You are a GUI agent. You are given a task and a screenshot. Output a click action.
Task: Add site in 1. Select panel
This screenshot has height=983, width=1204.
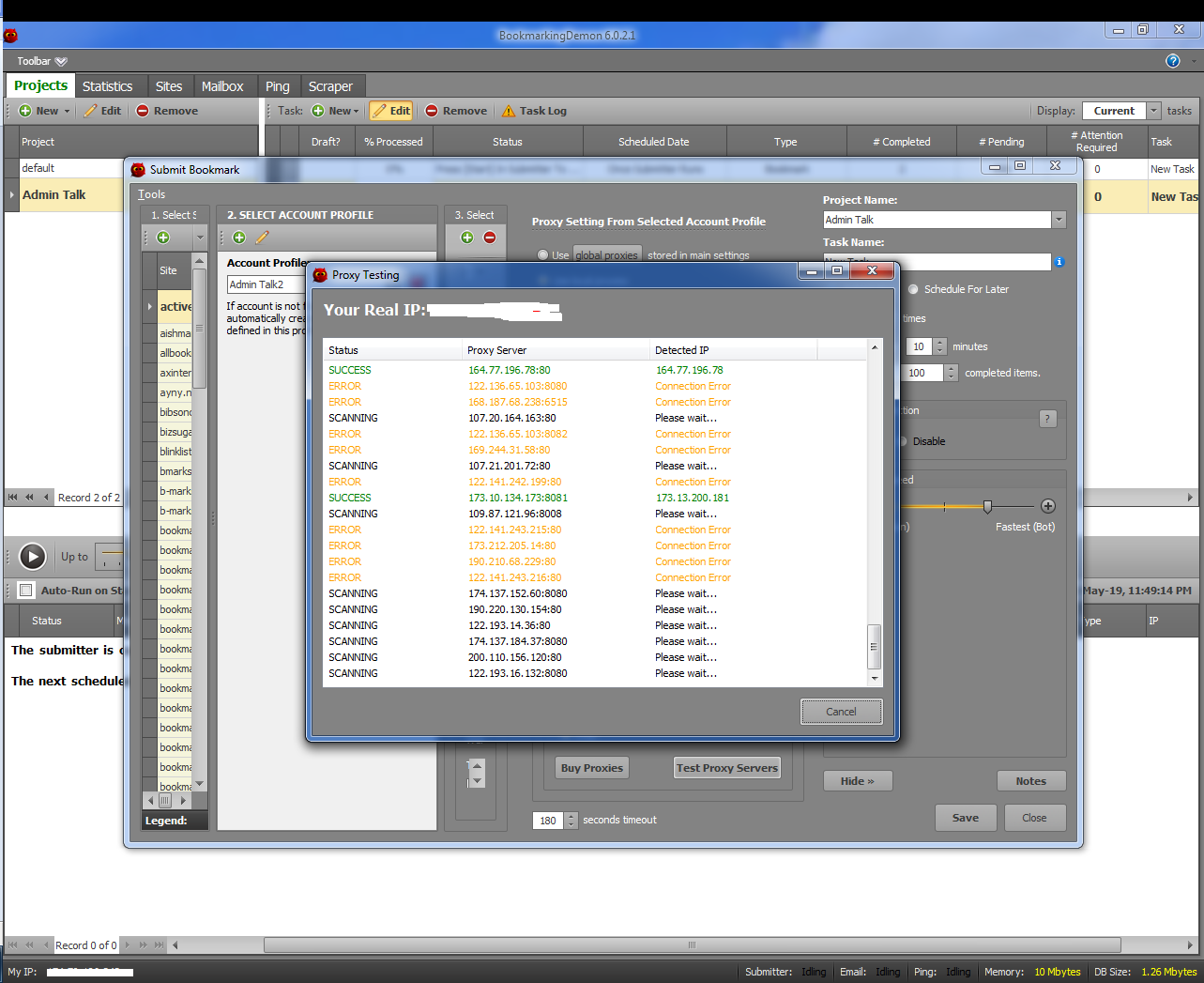pyautogui.click(x=163, y=238)
